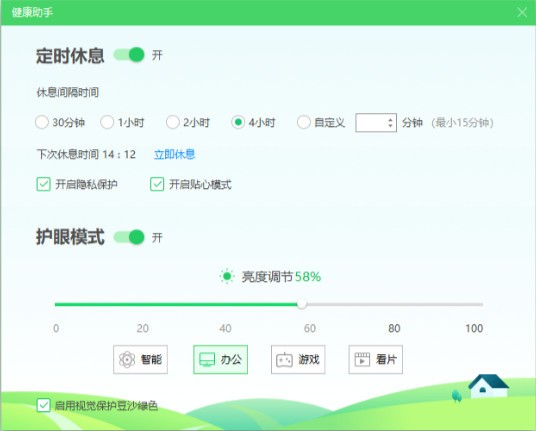This screenshot has height=431, width=536.
Task: Click the 下次休息时间 14:12 text
Action: tap(86, 154)
